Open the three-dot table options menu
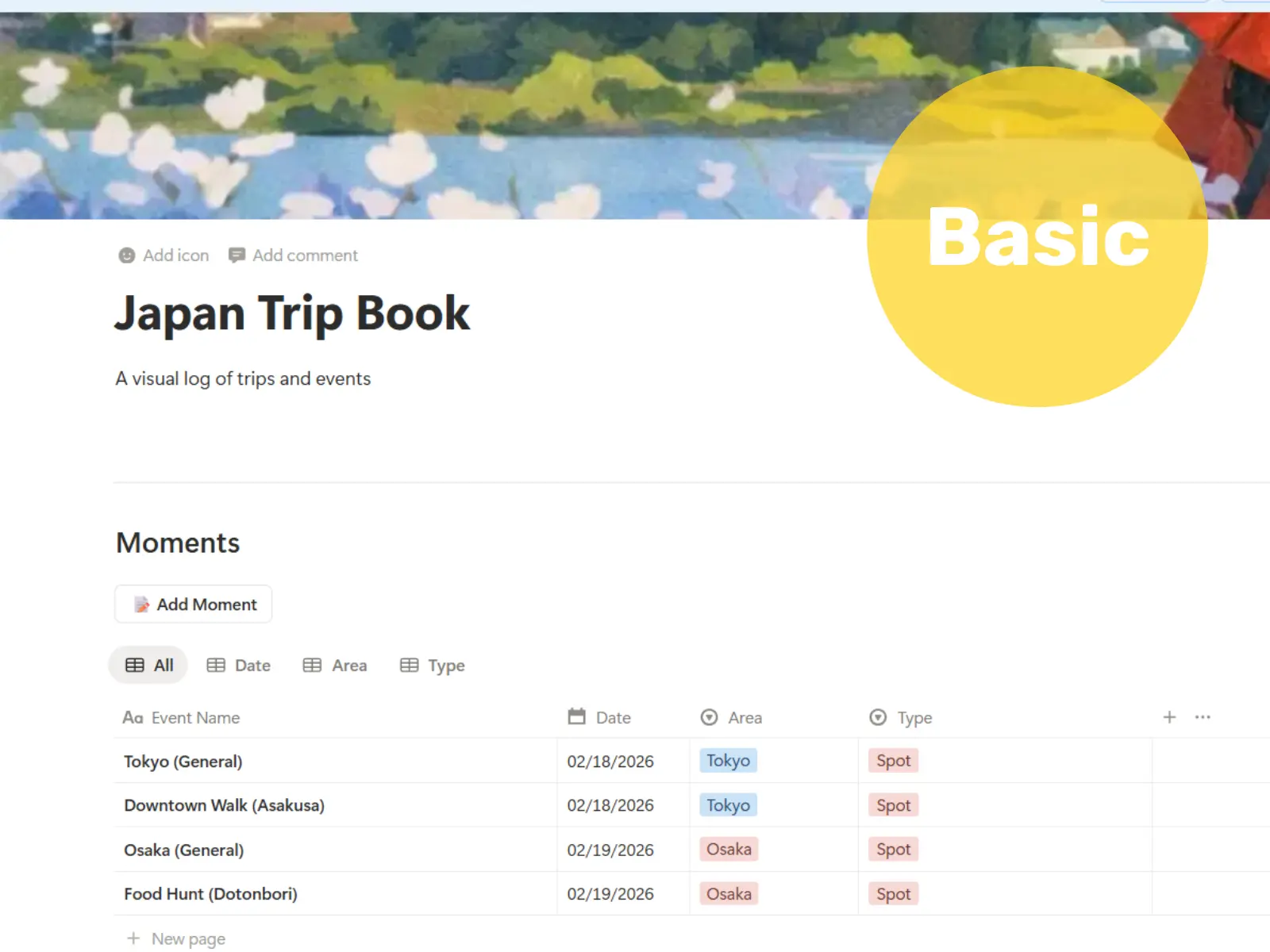Viewport: 1270px width, 952px height. (x=1203, y=717)
